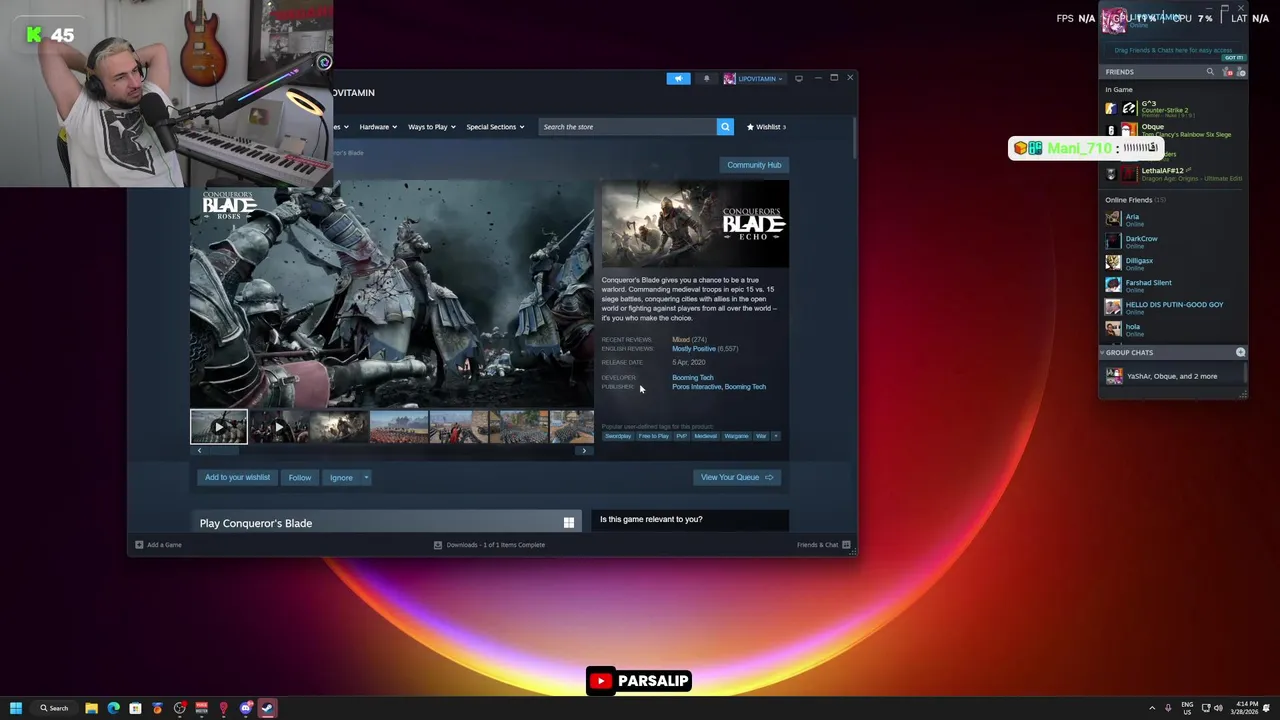The height and width of the screenshot is (720, 1280).
Task: Show hidden system tray icons
Action: [x=1151, y=708]
